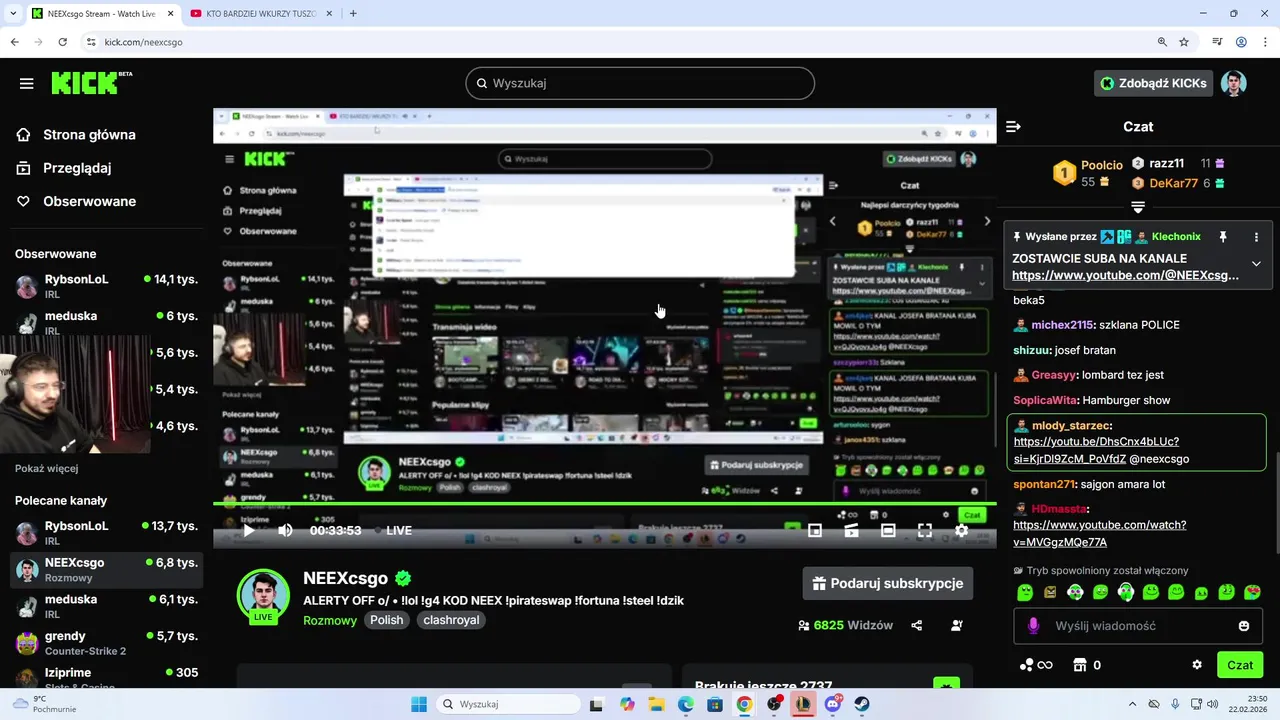The width and height of the screenshot is (1280, 720).
Task: Show more followed channels Pokaż więcej
Action: coord(46,468)
